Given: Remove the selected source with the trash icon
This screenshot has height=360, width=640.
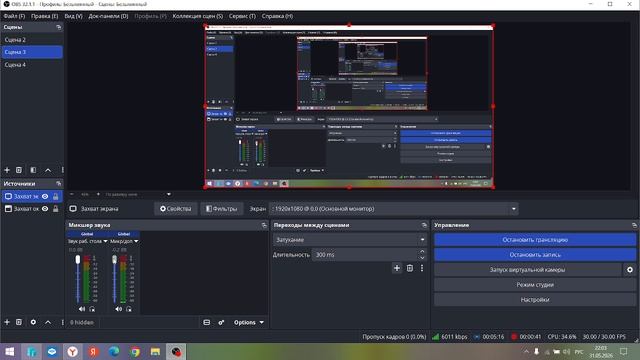Looking at the screenshot, I should pos(19,322).
